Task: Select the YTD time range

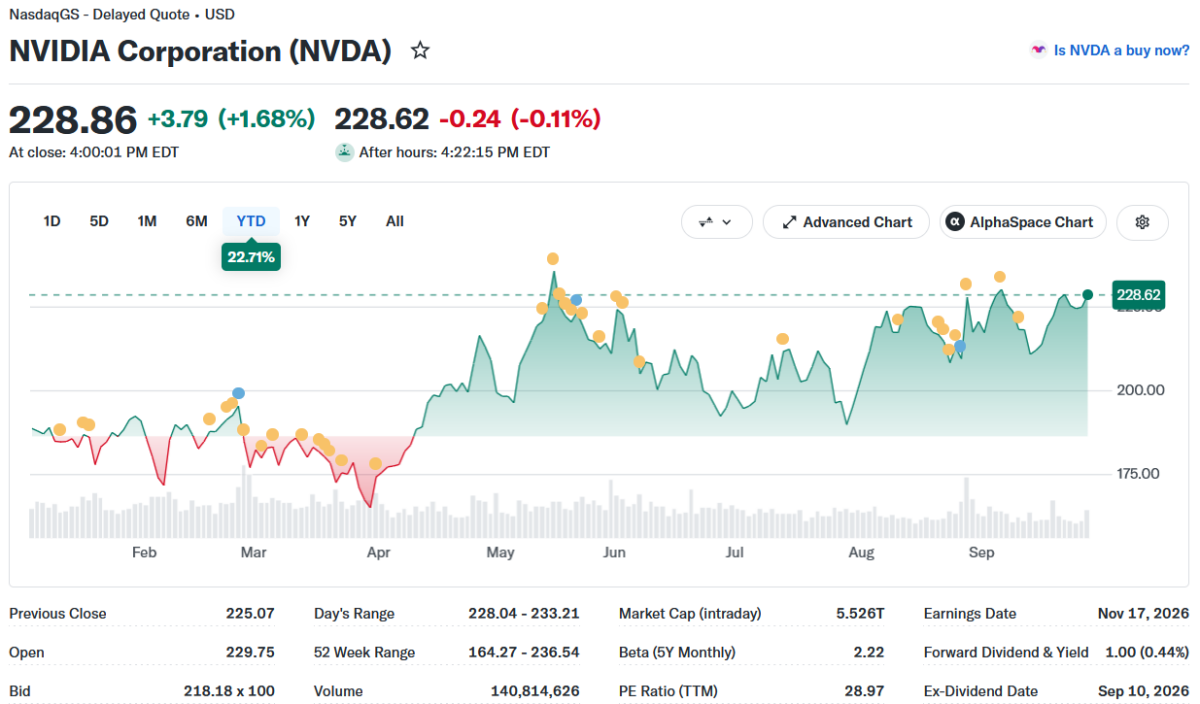Action: (x=251, y=221)
